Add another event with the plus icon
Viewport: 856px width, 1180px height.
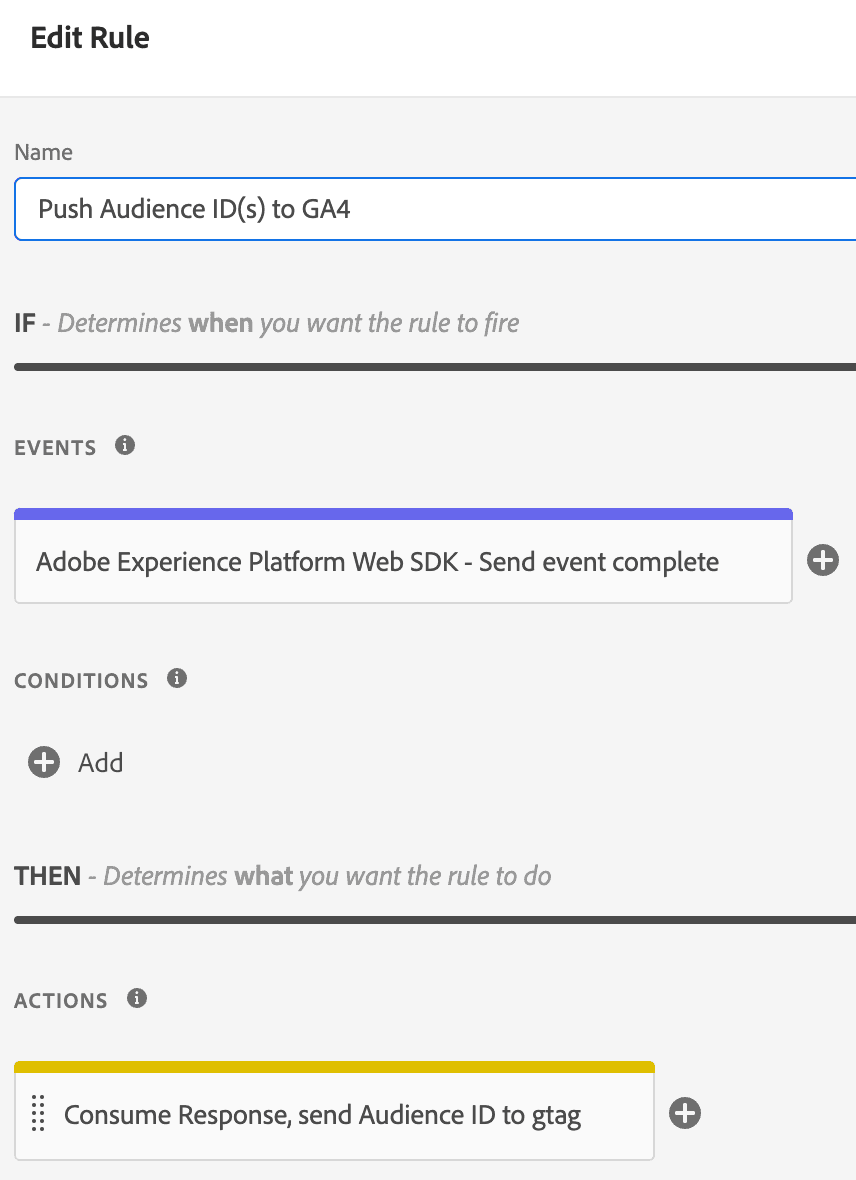pyautogui.click(x=823, y=561)
